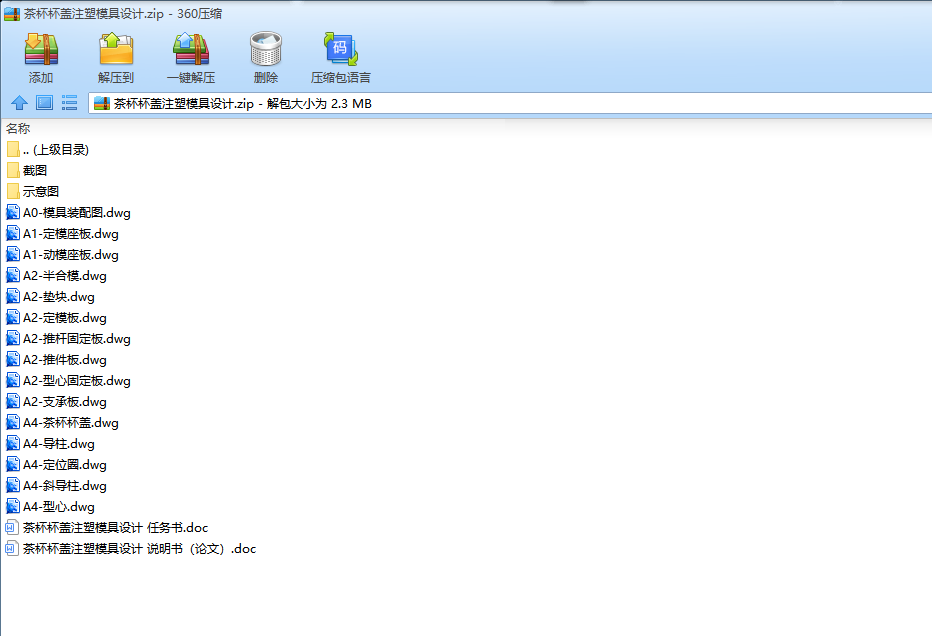Image resolution: width=932 pixels, height=636 pixels.
Task: Switch to list view mode
Action: coord(70,103)
